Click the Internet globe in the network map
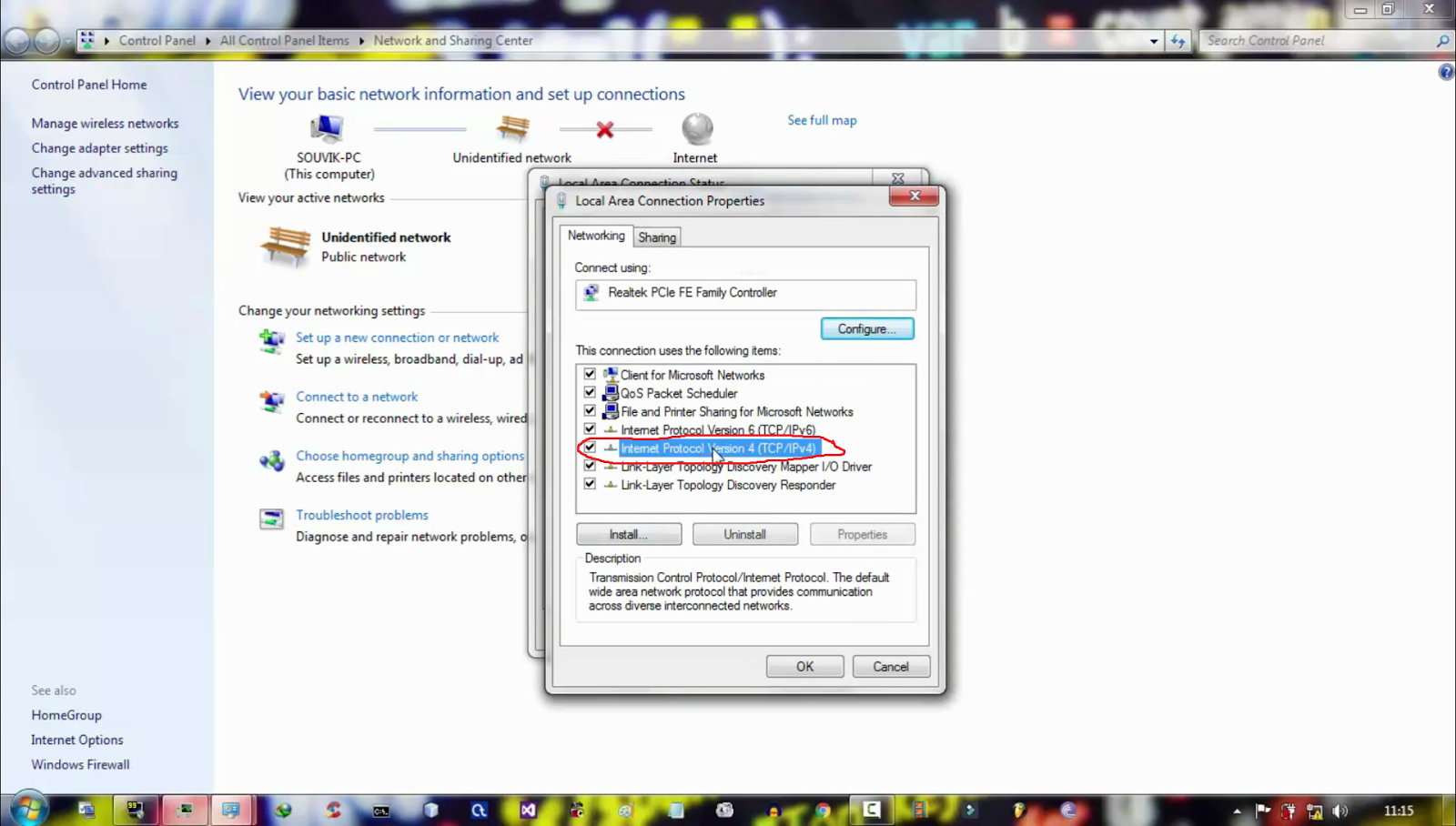The height and width of the screenshot is (826, 1456). [x=695, y=129]
